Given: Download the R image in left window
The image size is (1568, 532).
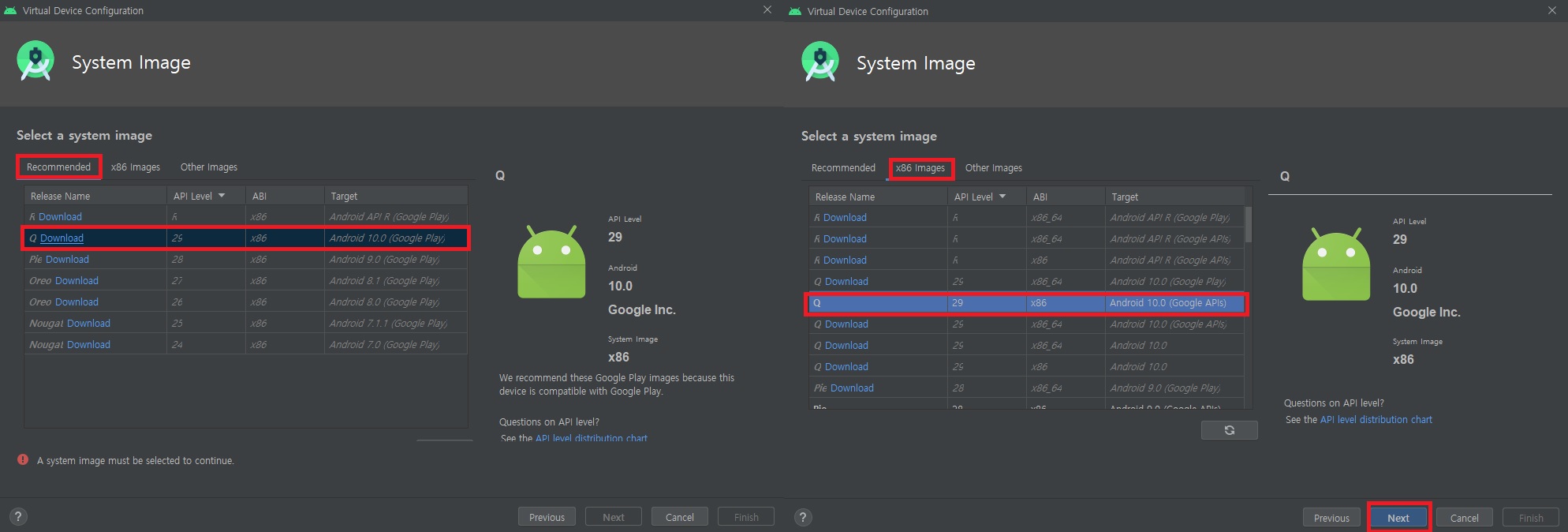Looking at the screenshot, I should pos(60,217).
